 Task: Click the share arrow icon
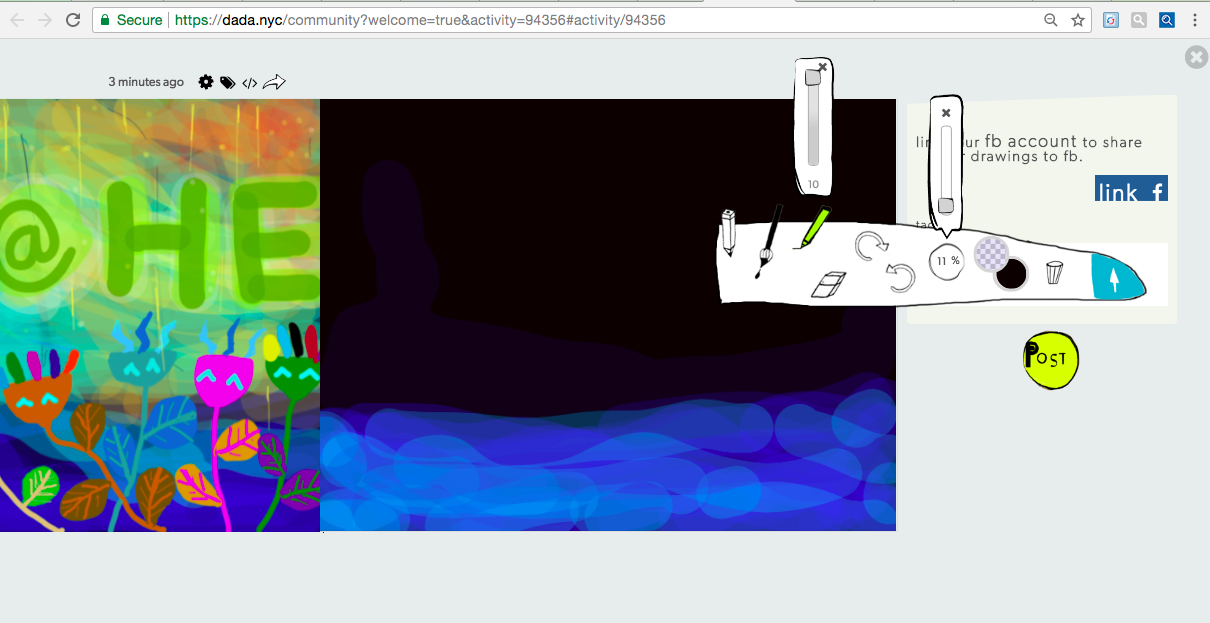(x=274, y=82)
